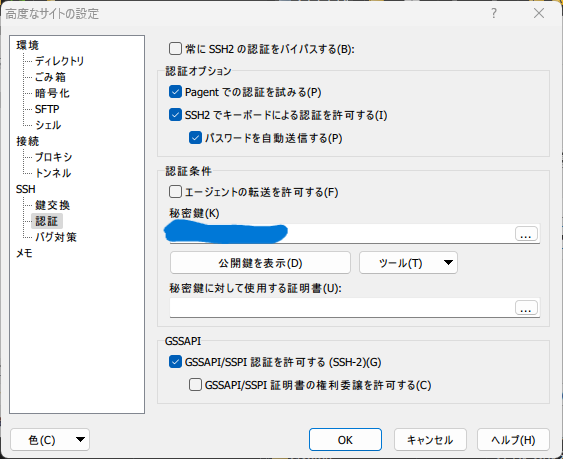
Task: Enable エージェントの転送を許可する checkbox
Action: pos(175,192)
